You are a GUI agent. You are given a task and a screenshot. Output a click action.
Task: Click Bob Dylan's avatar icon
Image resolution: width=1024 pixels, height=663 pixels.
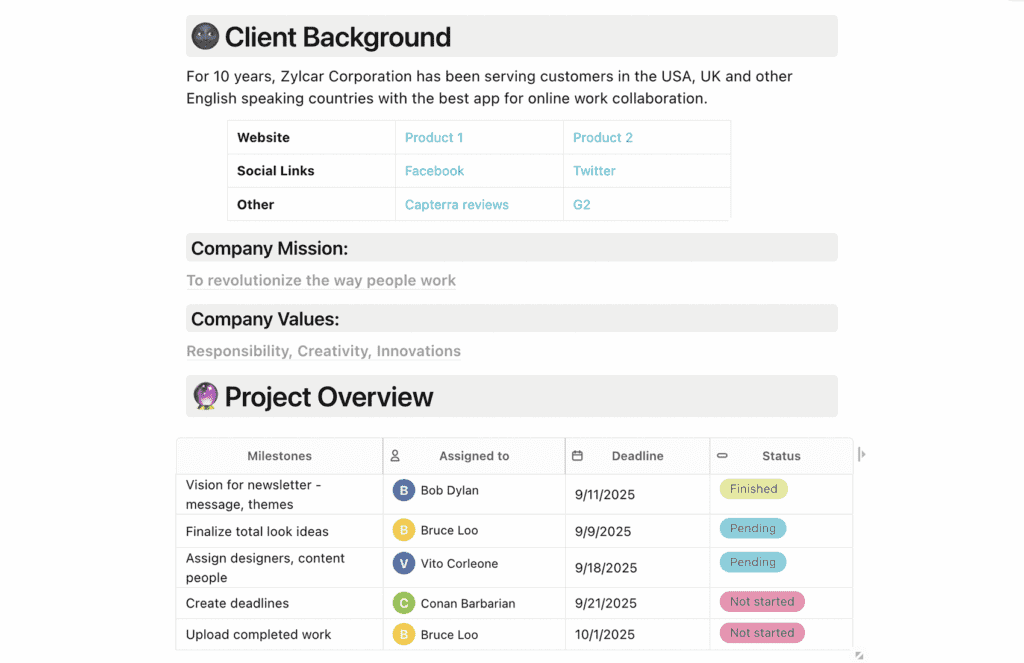pyautogui.click(x=403, y=491)
